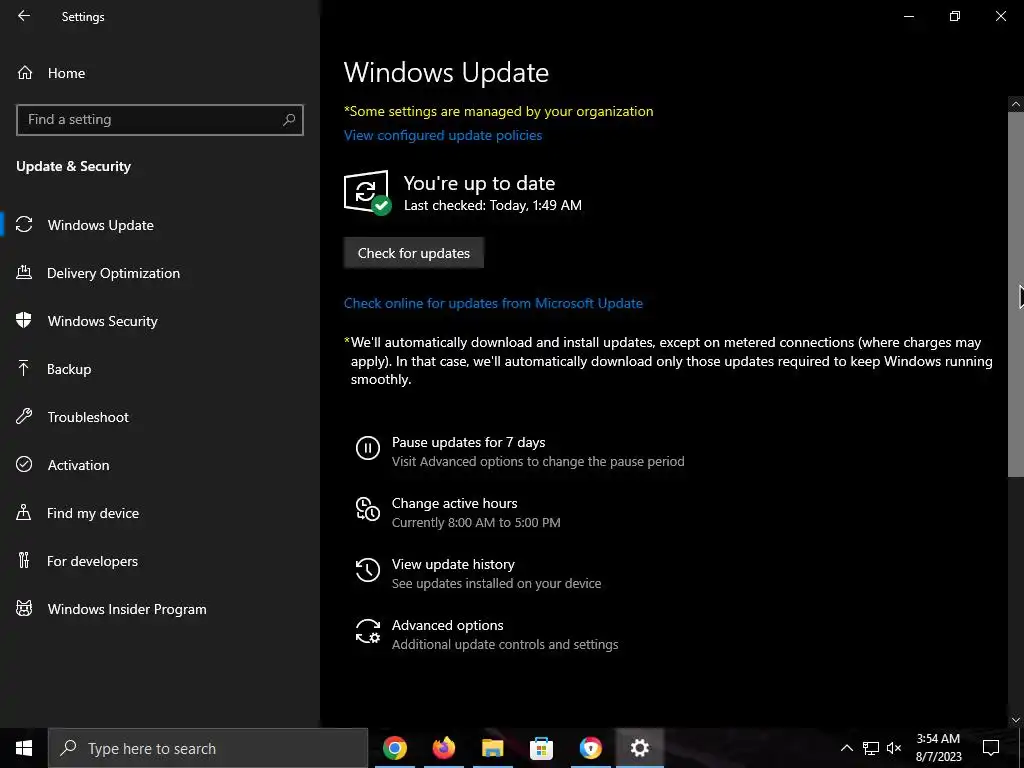Click the Windows Update sync icon in sidebar
The image size is (1024, 768).
tap(24, 225)
